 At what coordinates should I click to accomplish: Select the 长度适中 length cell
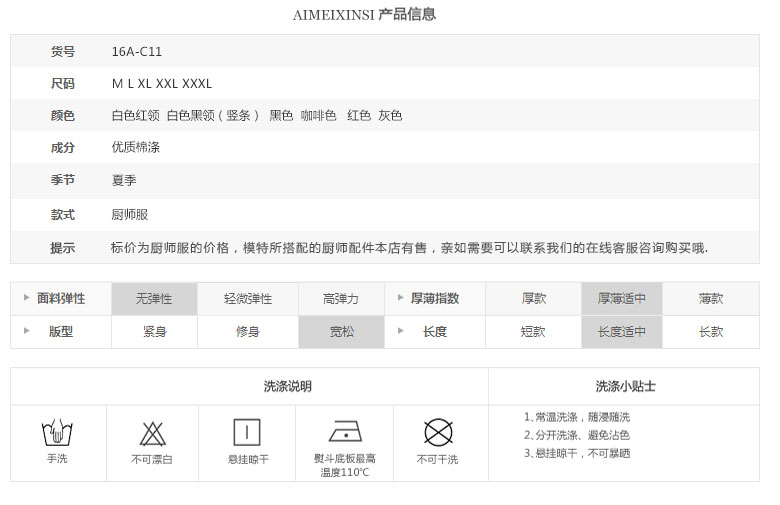point(622,332)
